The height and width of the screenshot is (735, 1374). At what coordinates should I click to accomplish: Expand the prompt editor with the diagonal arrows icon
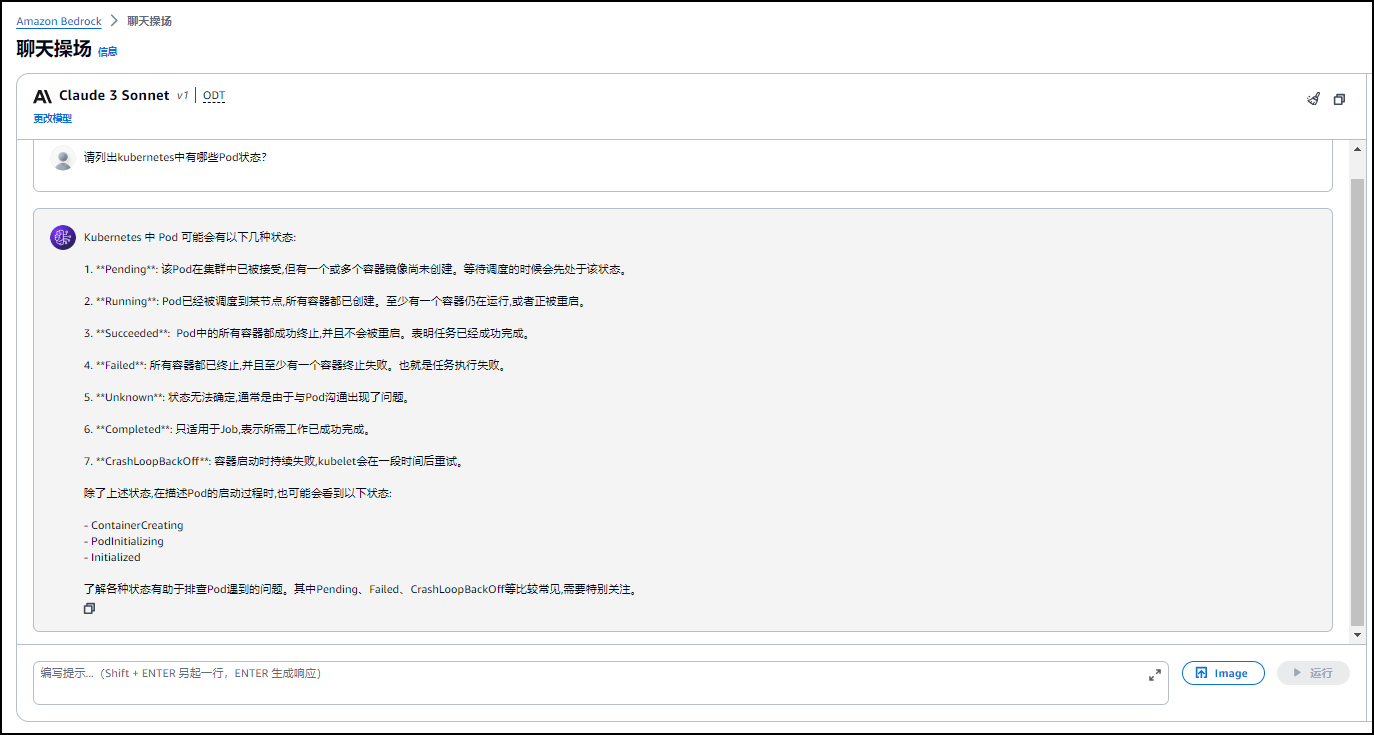coord(1154,674)
